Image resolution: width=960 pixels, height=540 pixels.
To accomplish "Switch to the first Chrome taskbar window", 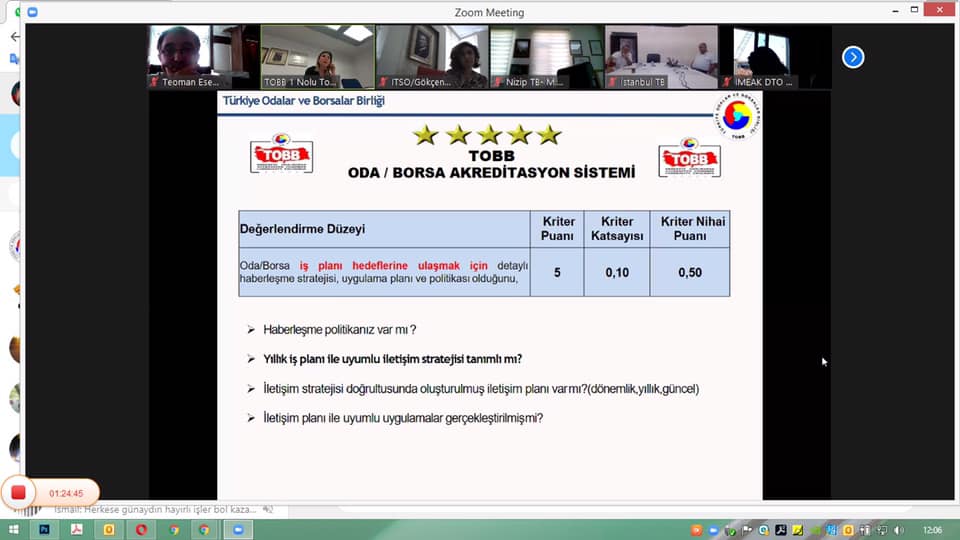I will pyautogui.click(x=173, y=529).
